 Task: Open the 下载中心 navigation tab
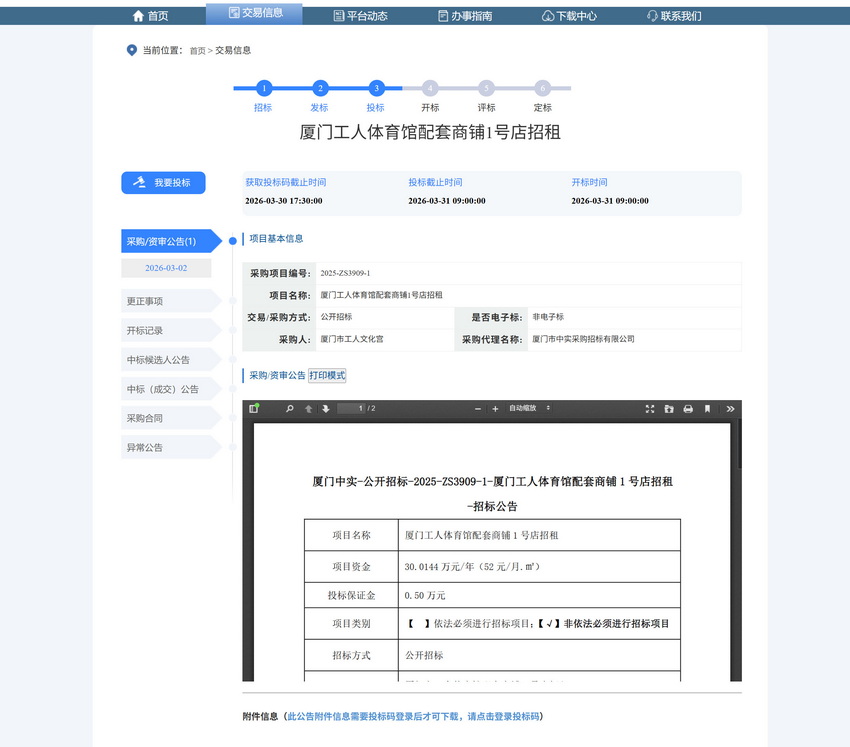click(x=569, y=16)
